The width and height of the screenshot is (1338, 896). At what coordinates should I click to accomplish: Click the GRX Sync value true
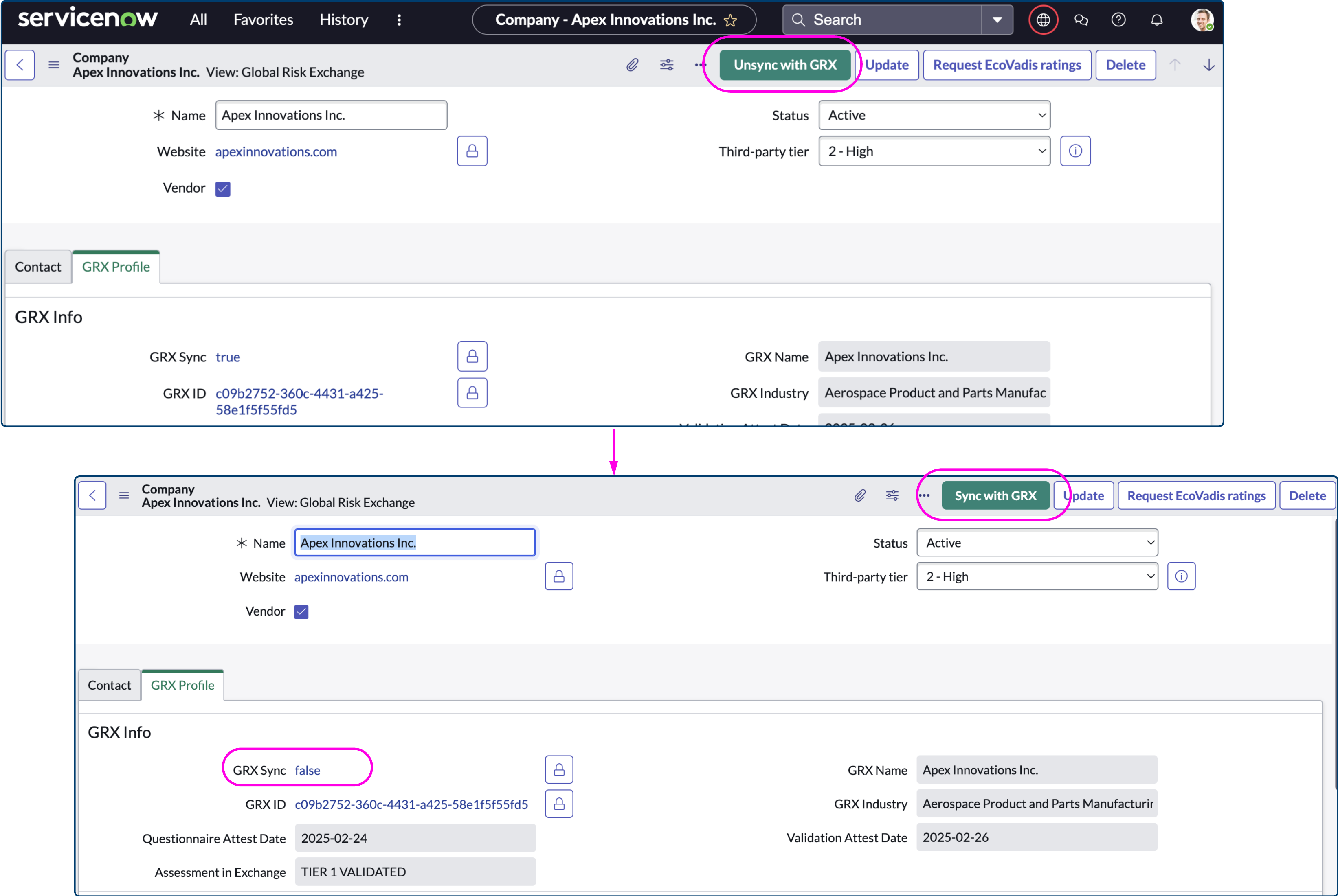(228, 357)
